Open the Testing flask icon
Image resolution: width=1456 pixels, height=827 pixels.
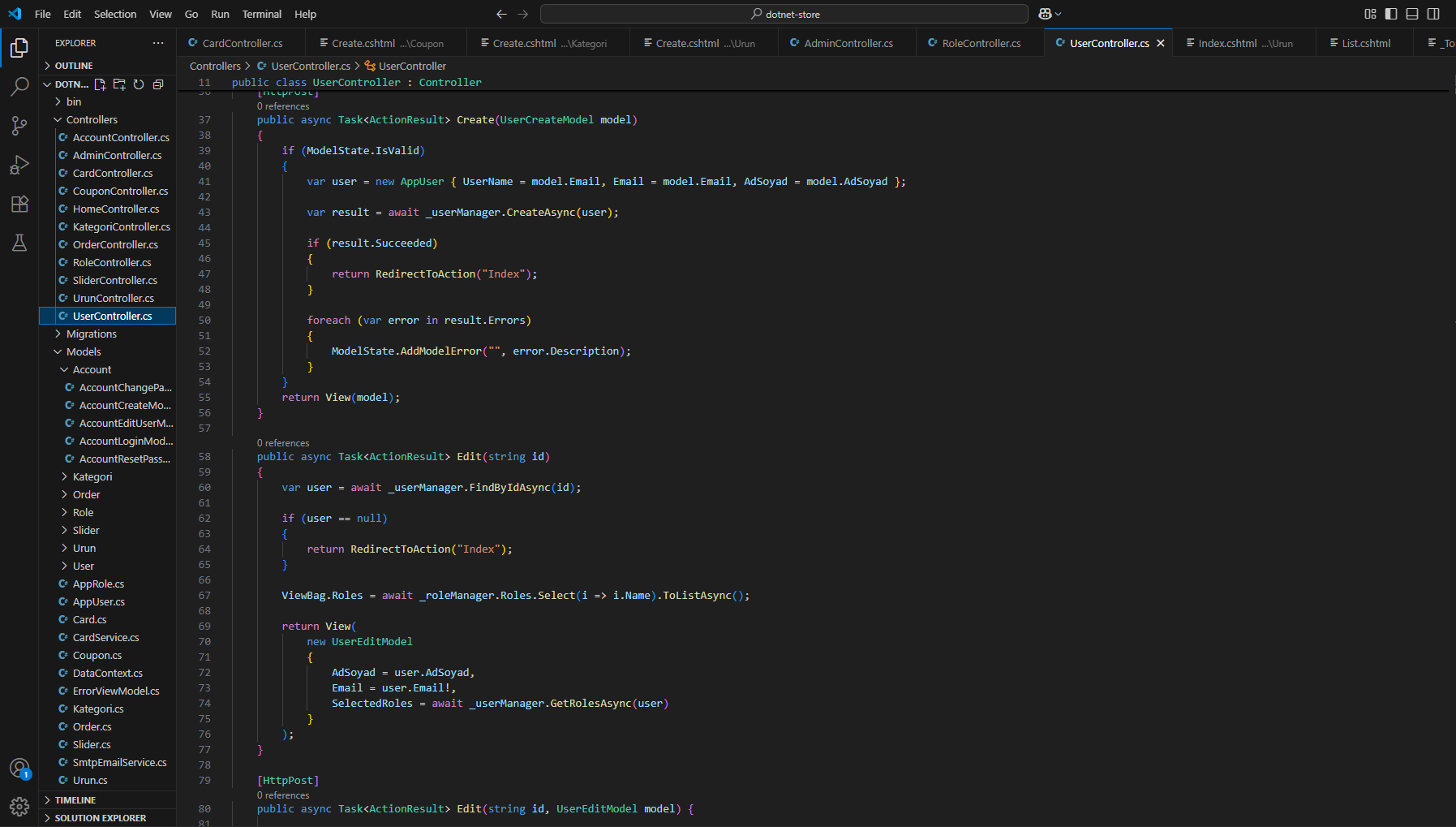tap(19, 243)
